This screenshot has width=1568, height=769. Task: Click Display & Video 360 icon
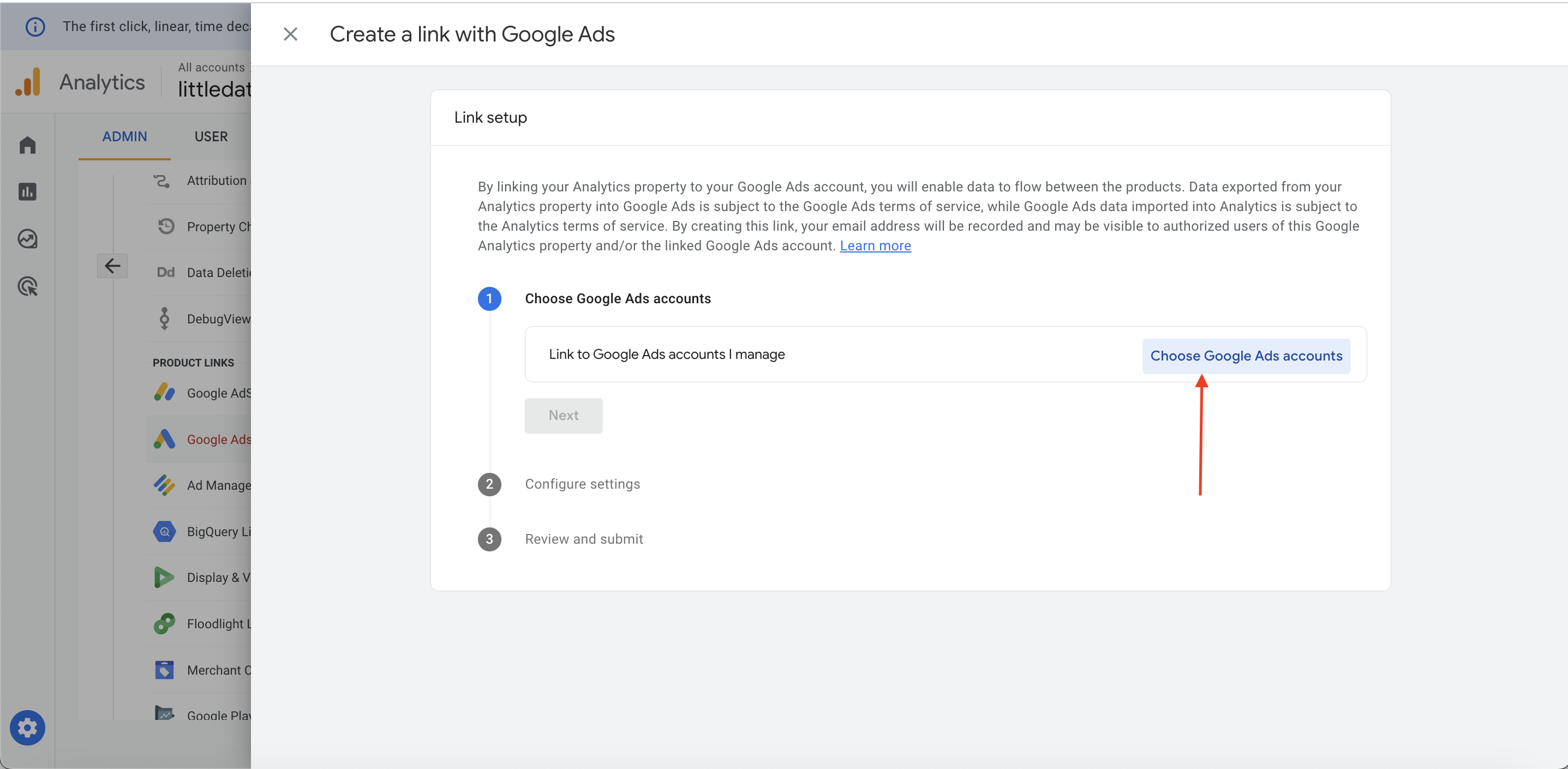tap(164, 578)
